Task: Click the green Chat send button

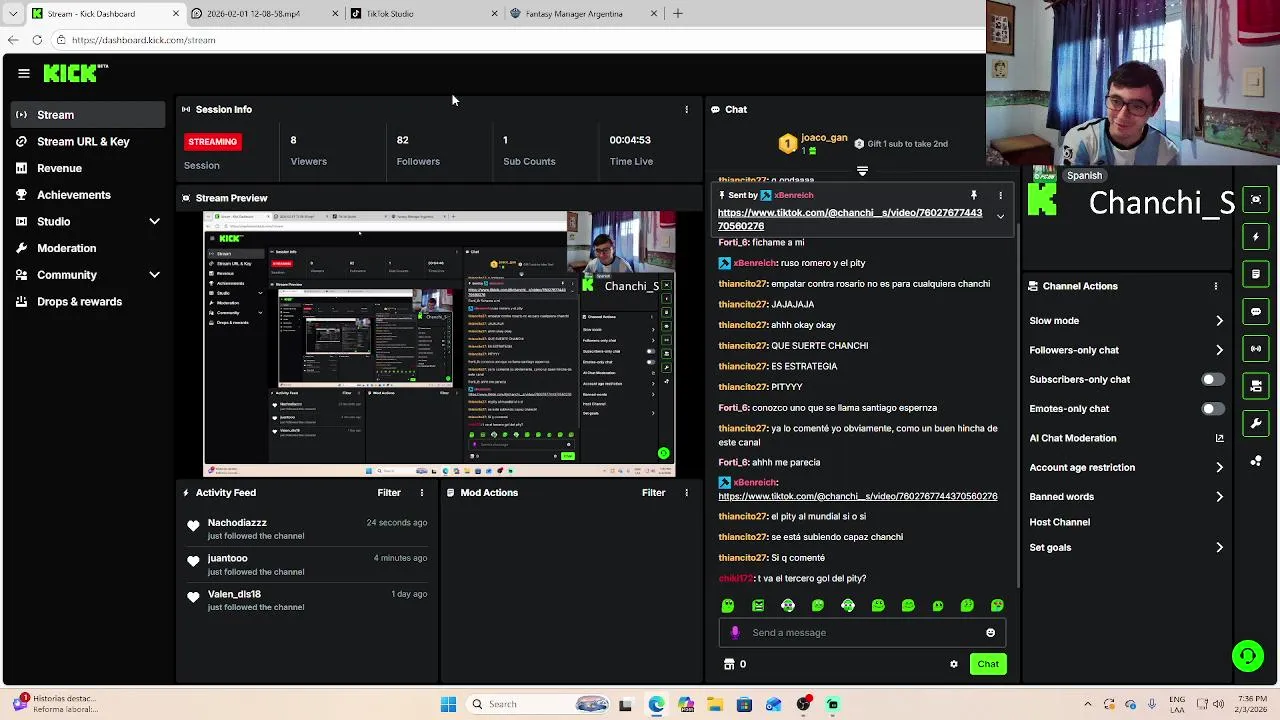Action: (988, 664)
